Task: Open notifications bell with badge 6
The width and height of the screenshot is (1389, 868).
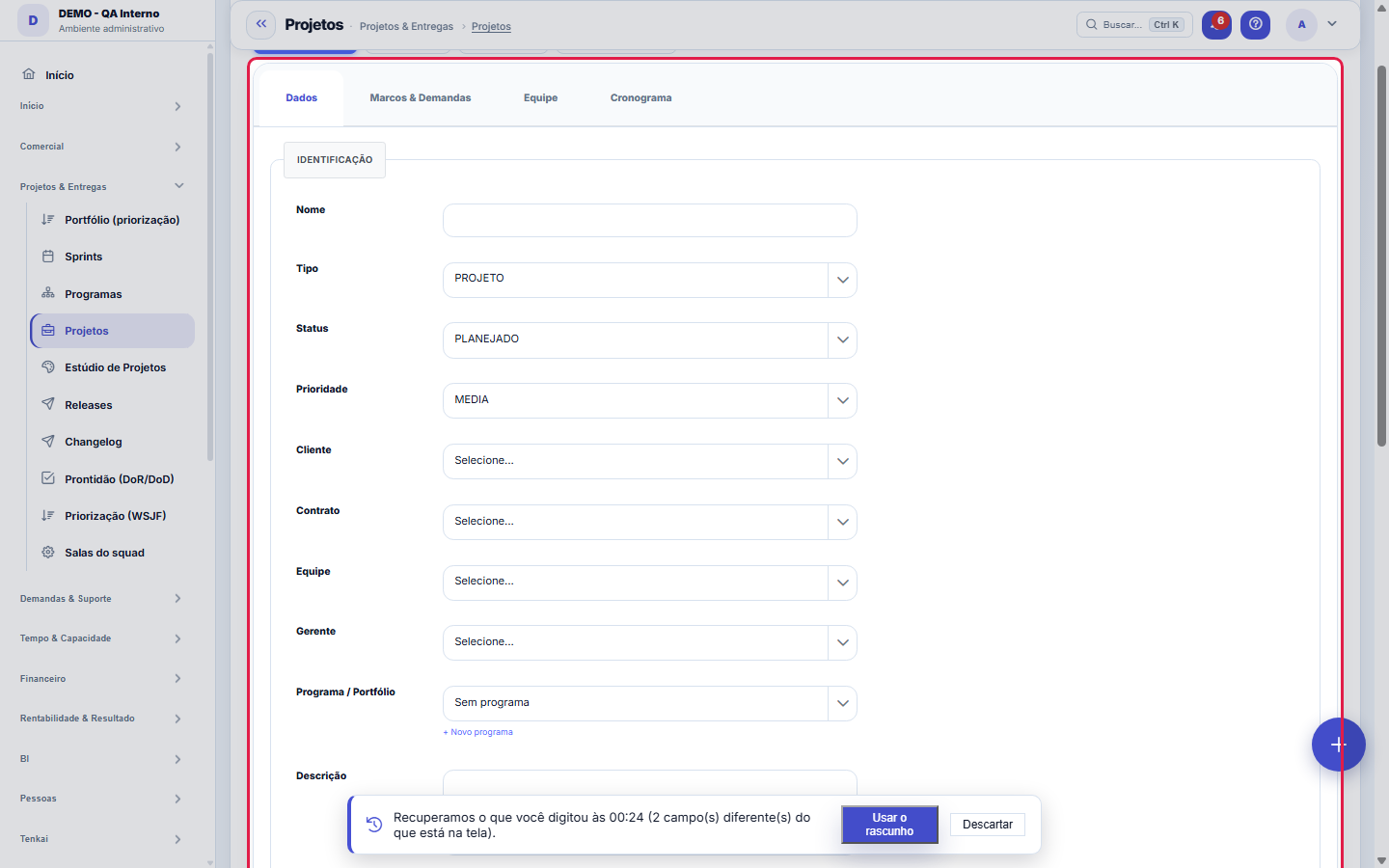Action: 1216,25
